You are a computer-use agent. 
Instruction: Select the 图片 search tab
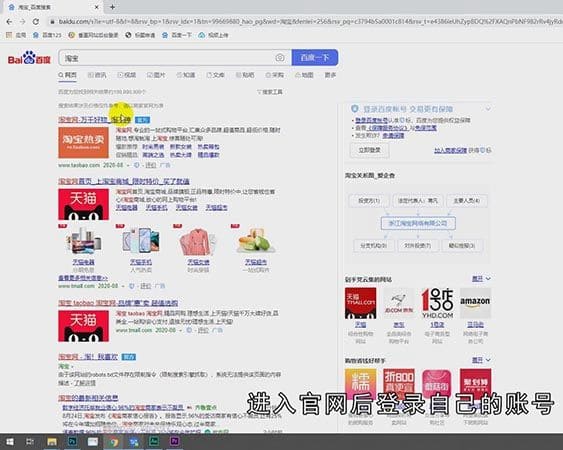coord(156,75)
